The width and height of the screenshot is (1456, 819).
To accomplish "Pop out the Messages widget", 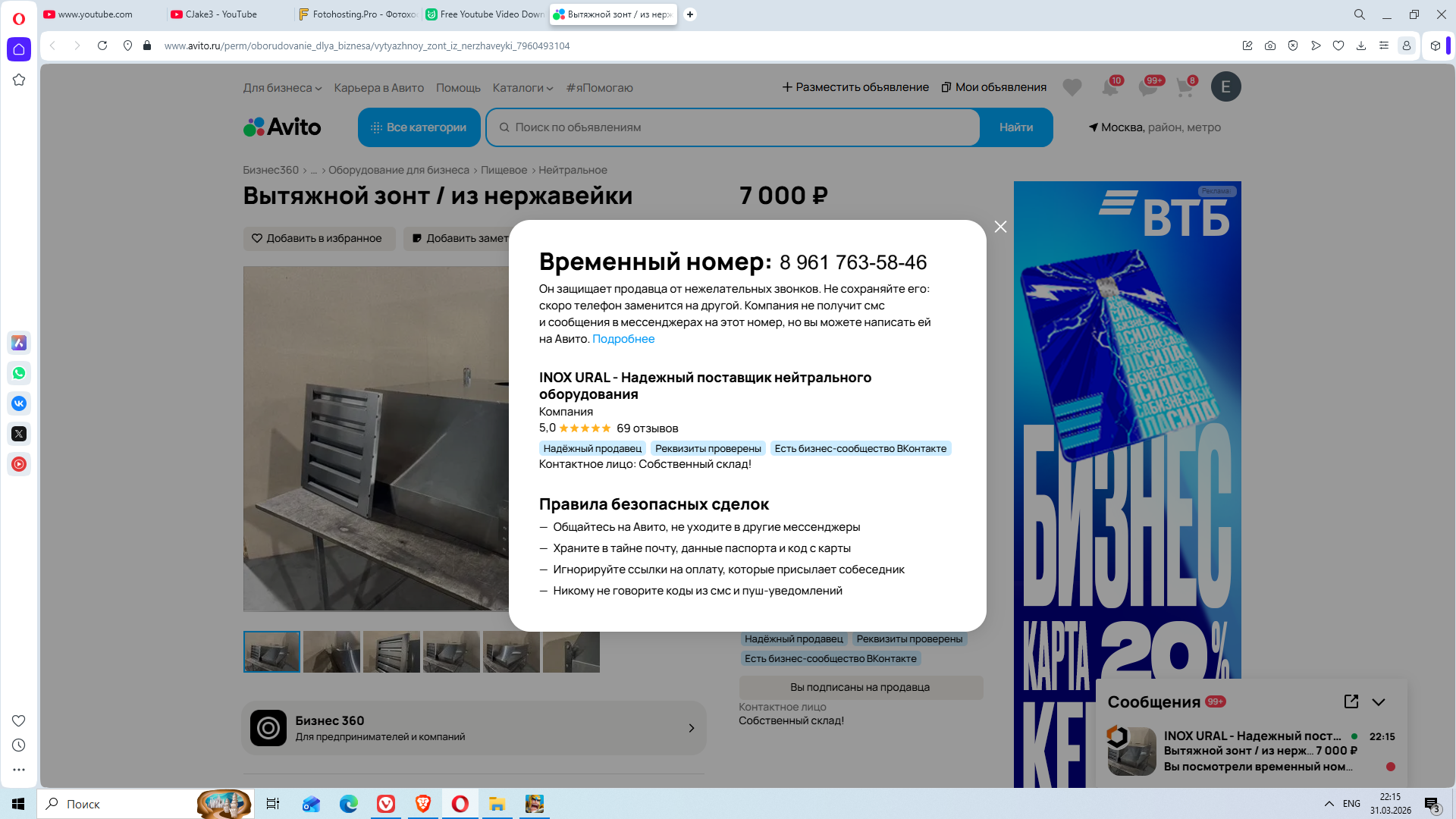I will 1351,701.
